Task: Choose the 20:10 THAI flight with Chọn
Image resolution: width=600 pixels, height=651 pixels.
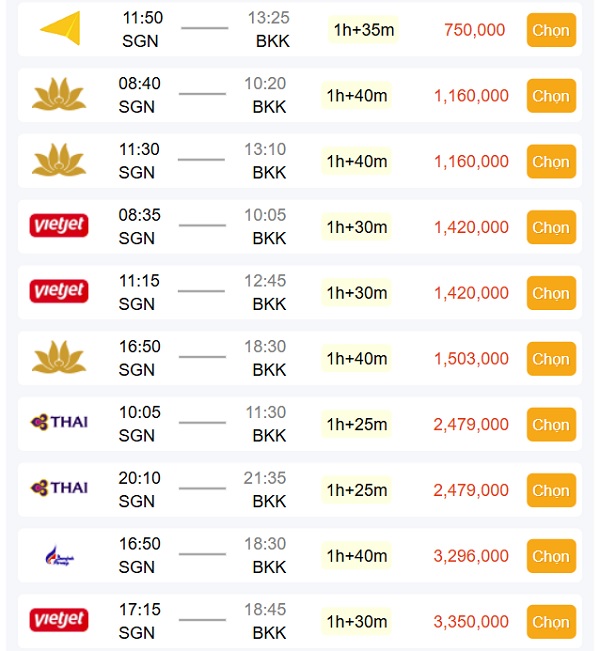Action: pos(551,491)
